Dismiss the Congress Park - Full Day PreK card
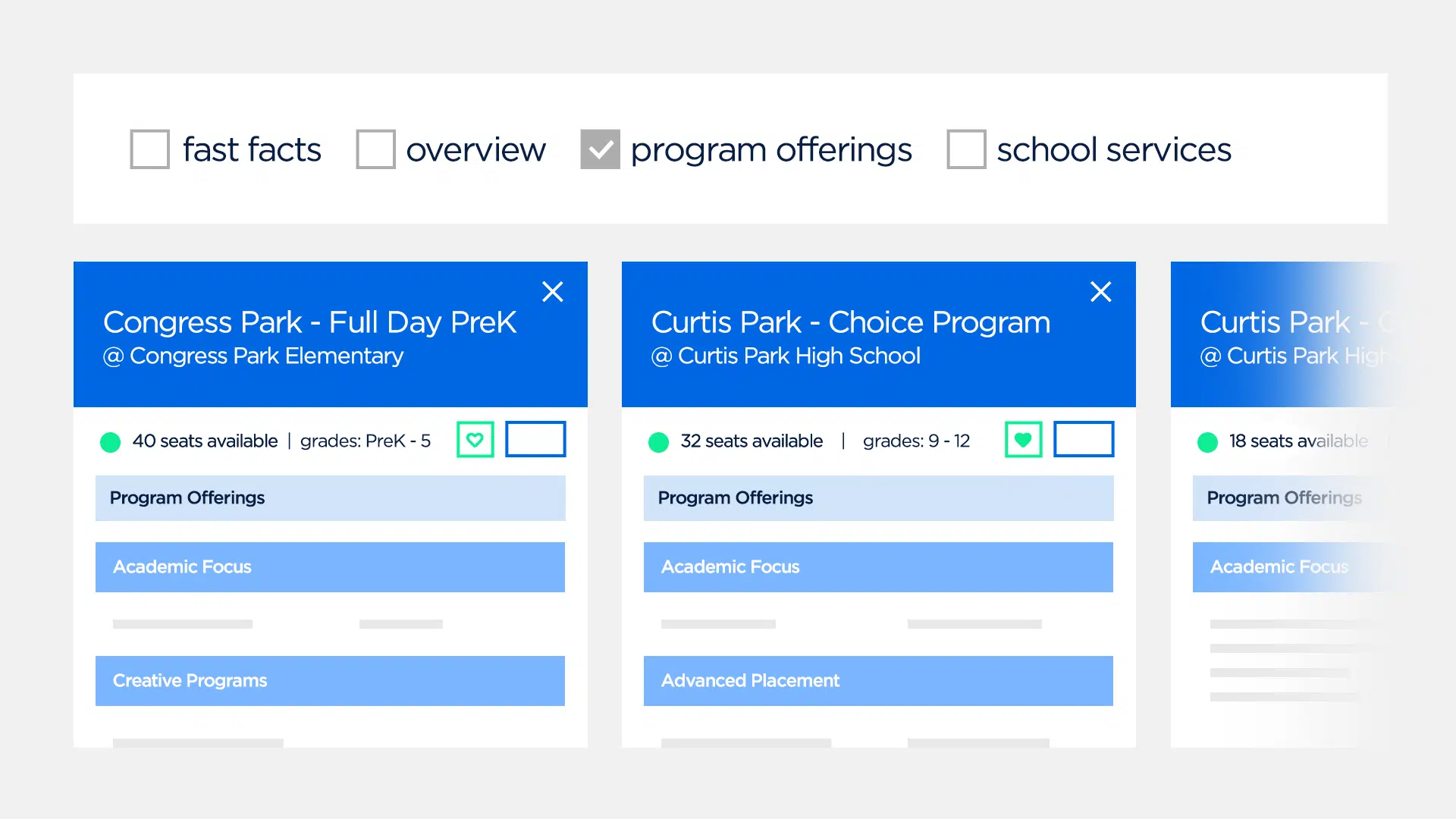 (x=552, y=291)
